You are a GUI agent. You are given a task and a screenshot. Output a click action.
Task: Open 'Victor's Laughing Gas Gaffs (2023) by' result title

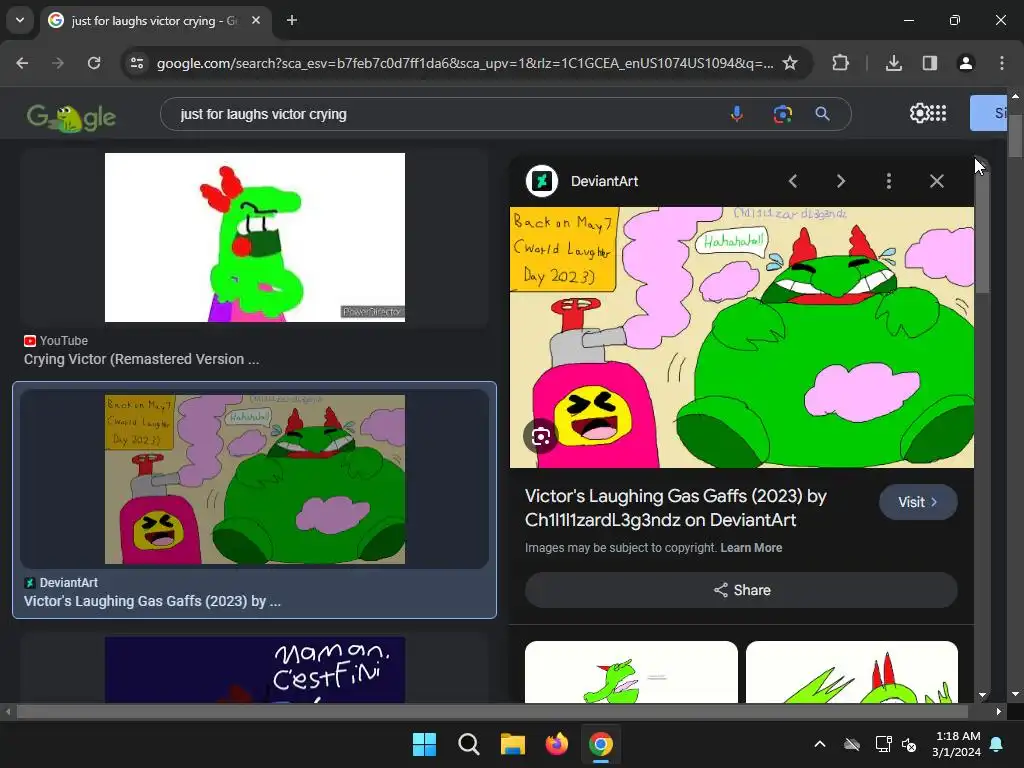tap(152, 601)
